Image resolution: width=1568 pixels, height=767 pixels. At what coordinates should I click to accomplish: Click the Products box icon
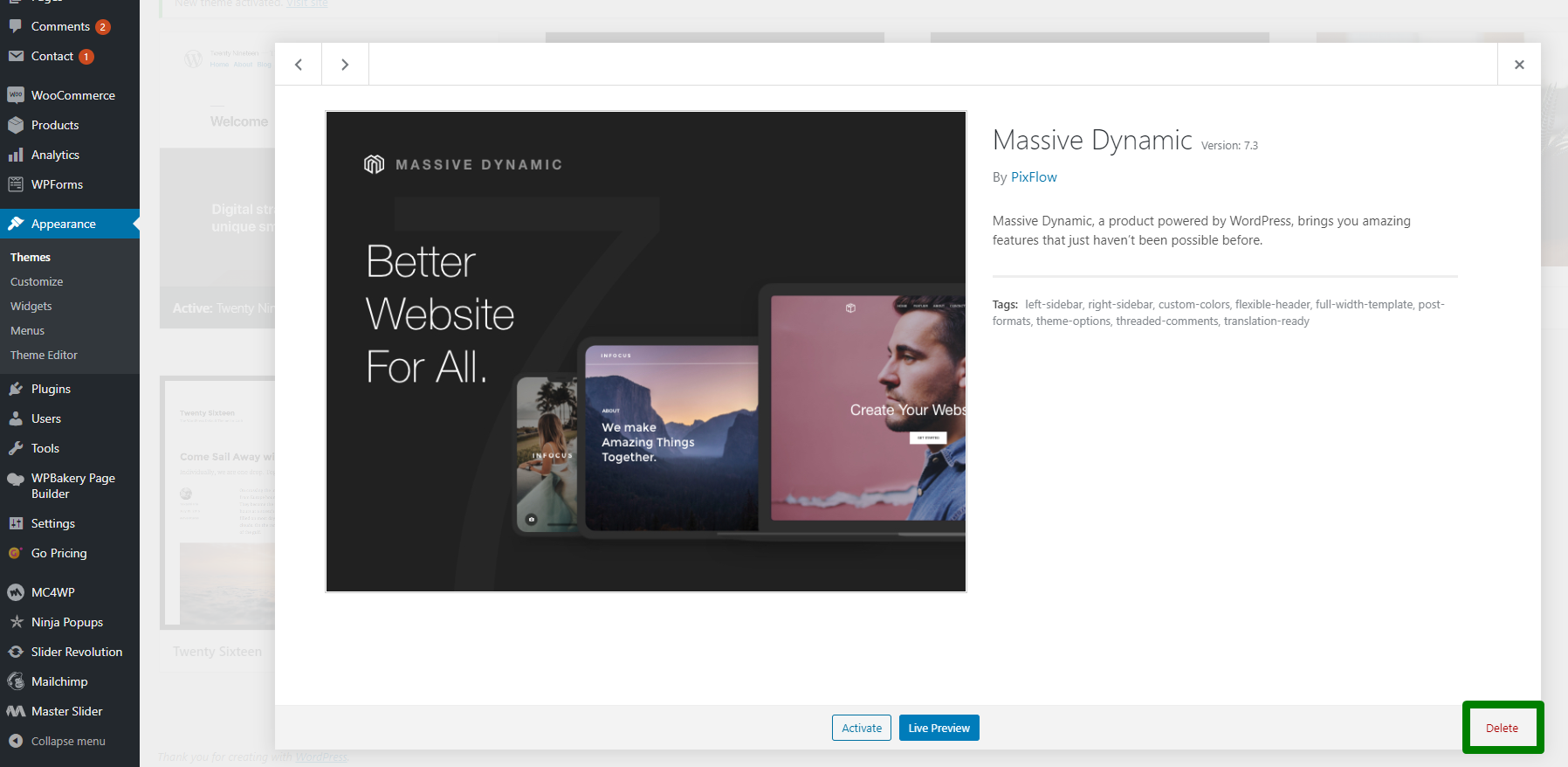point(16,125)
